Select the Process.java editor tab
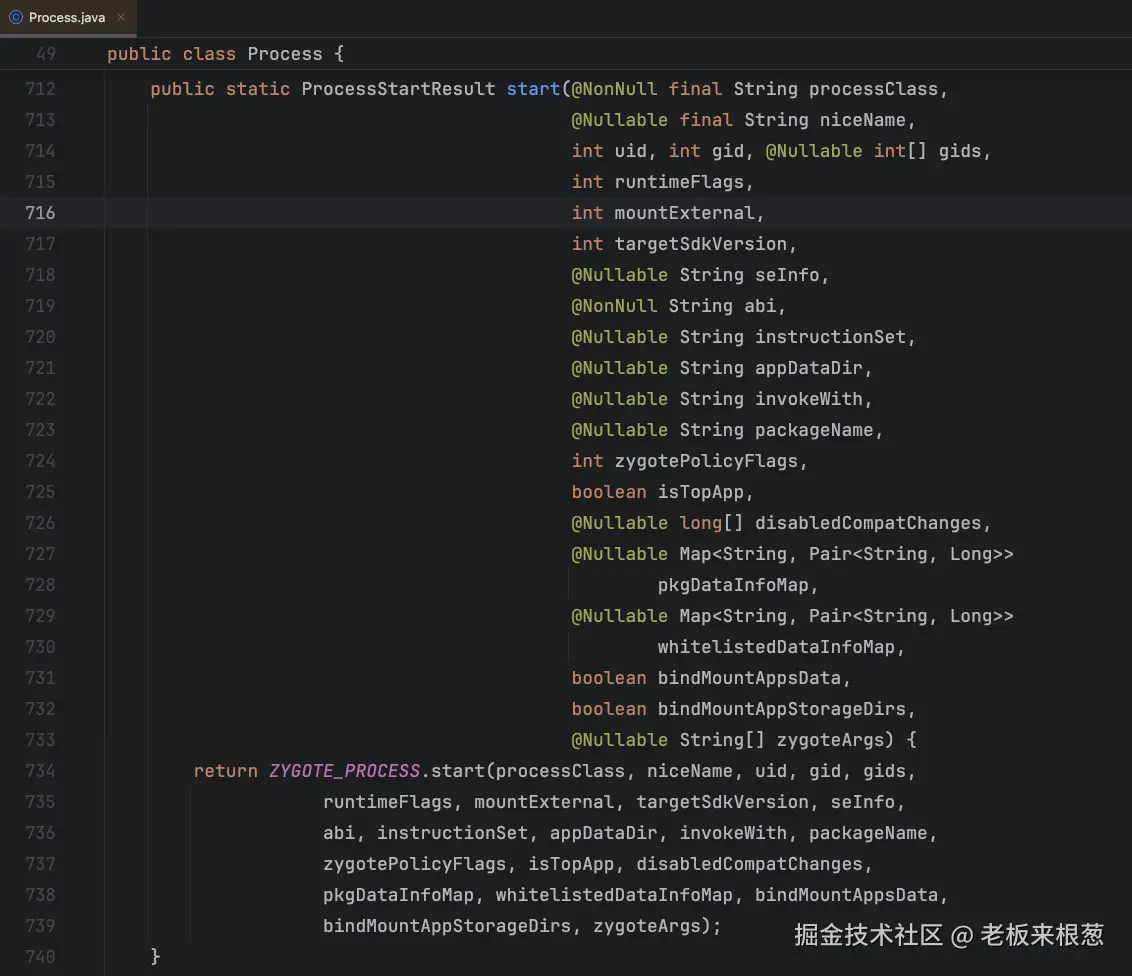 pyautogui.click(x=67, y=17)
